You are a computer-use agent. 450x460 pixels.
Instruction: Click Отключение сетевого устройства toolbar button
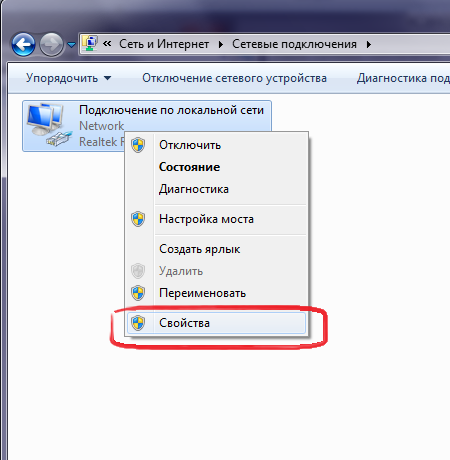coord(234,78)
